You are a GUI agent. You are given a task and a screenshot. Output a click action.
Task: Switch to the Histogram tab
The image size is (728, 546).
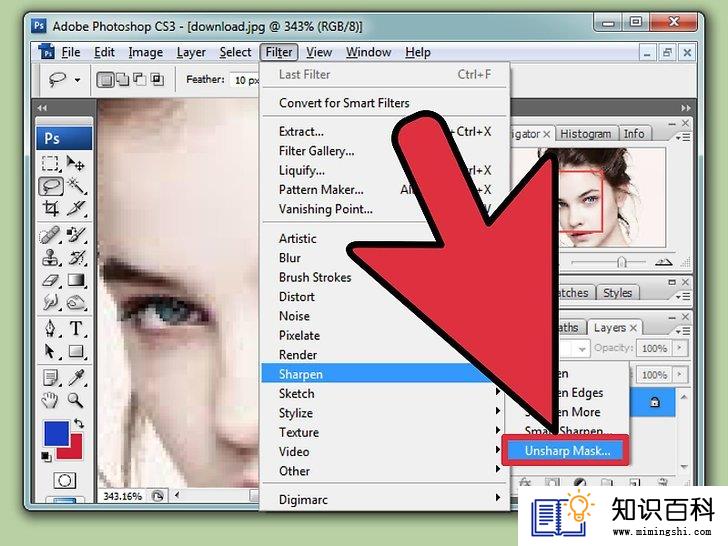585,134
